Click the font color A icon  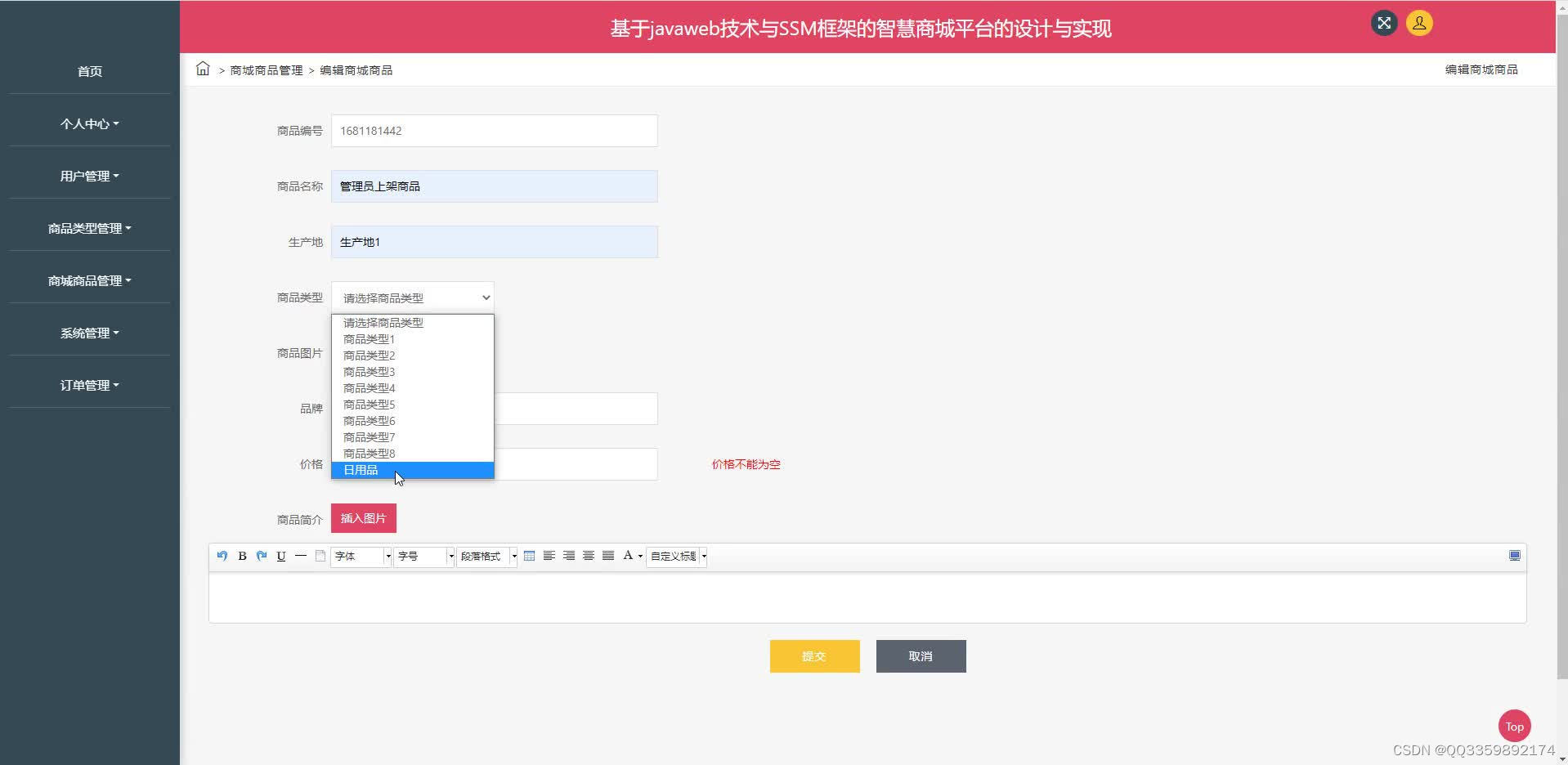628,556
